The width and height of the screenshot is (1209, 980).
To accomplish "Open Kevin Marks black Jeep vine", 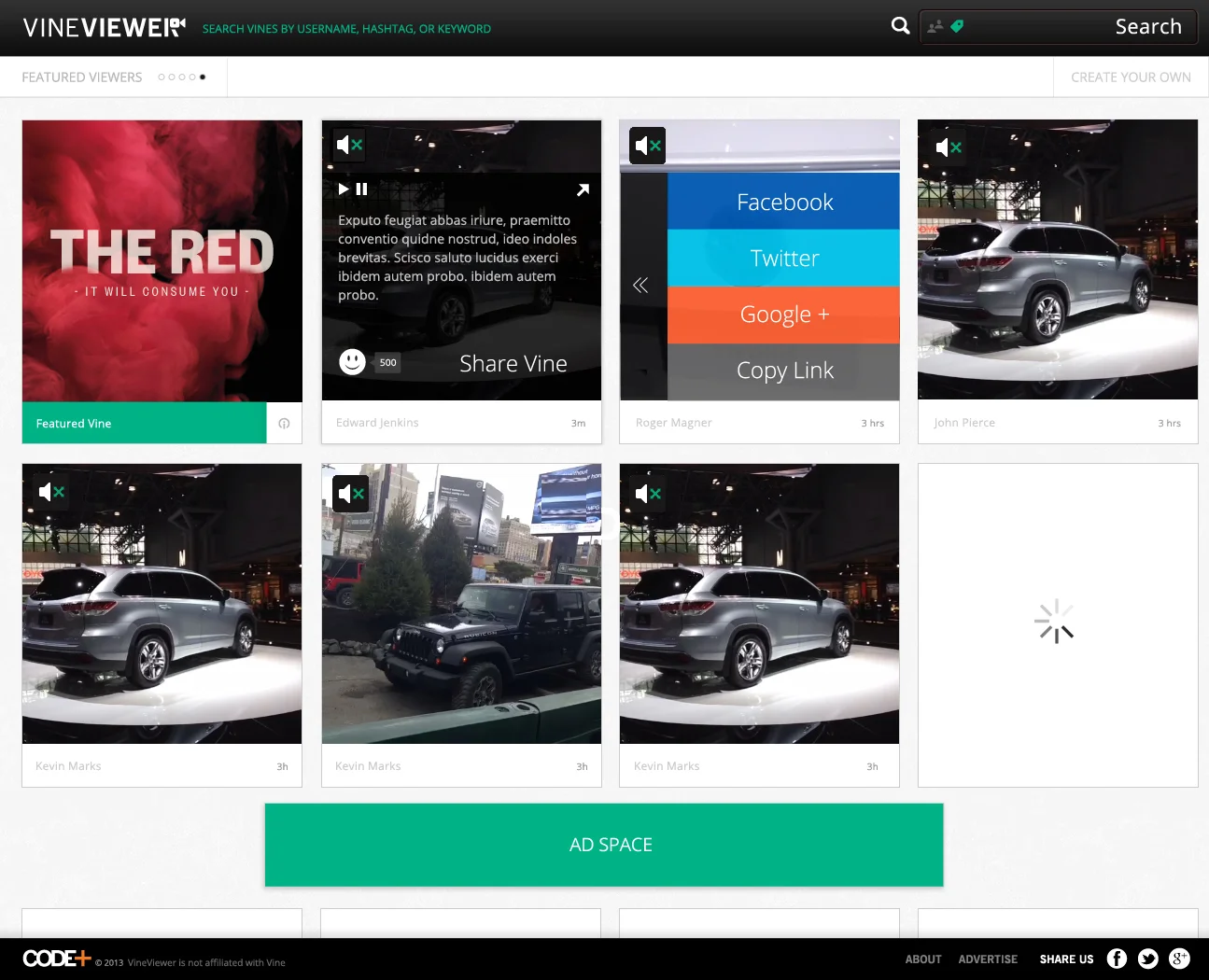I will click(461, 604).
